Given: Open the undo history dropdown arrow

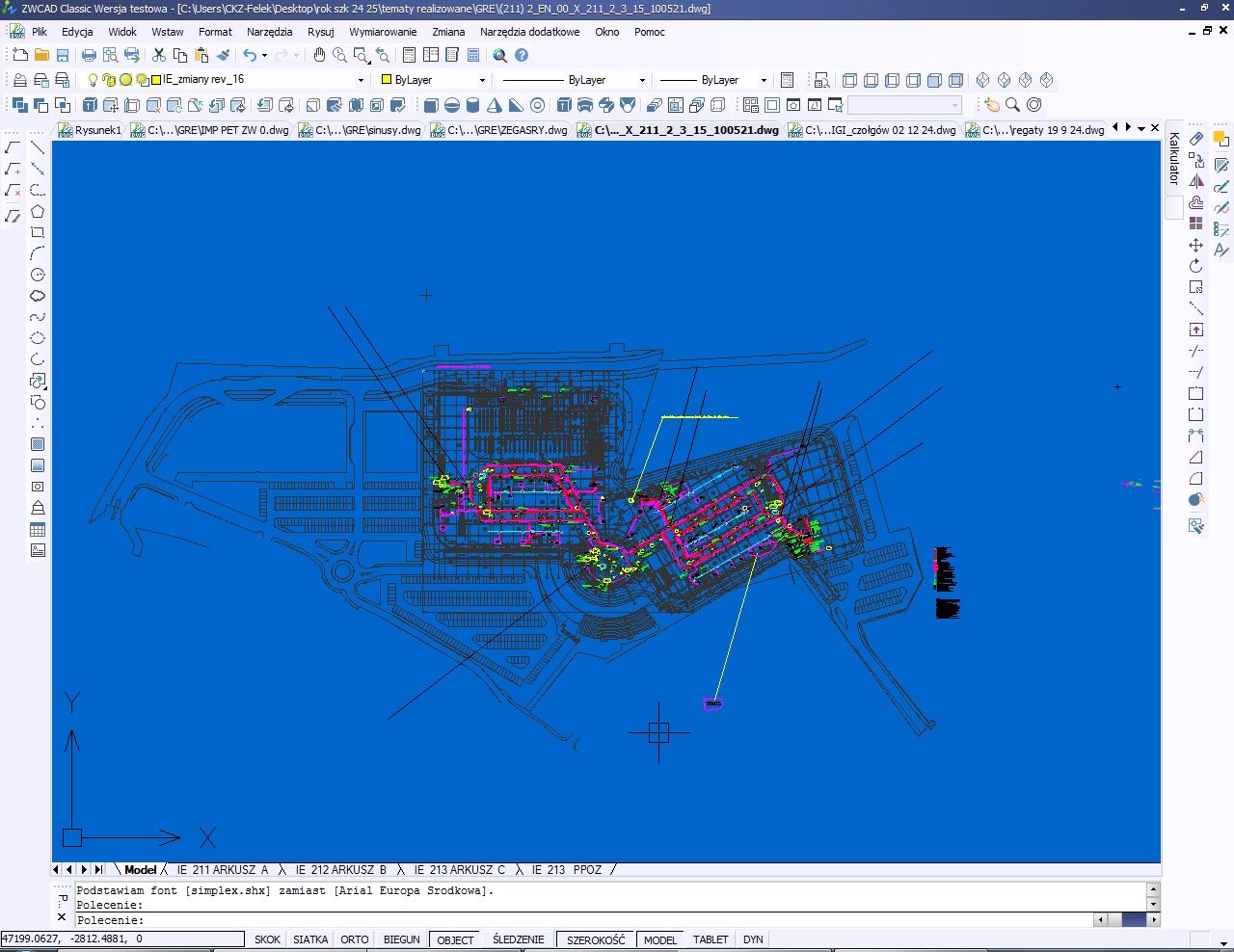Looking at the screenshot, I should [265, 55].
